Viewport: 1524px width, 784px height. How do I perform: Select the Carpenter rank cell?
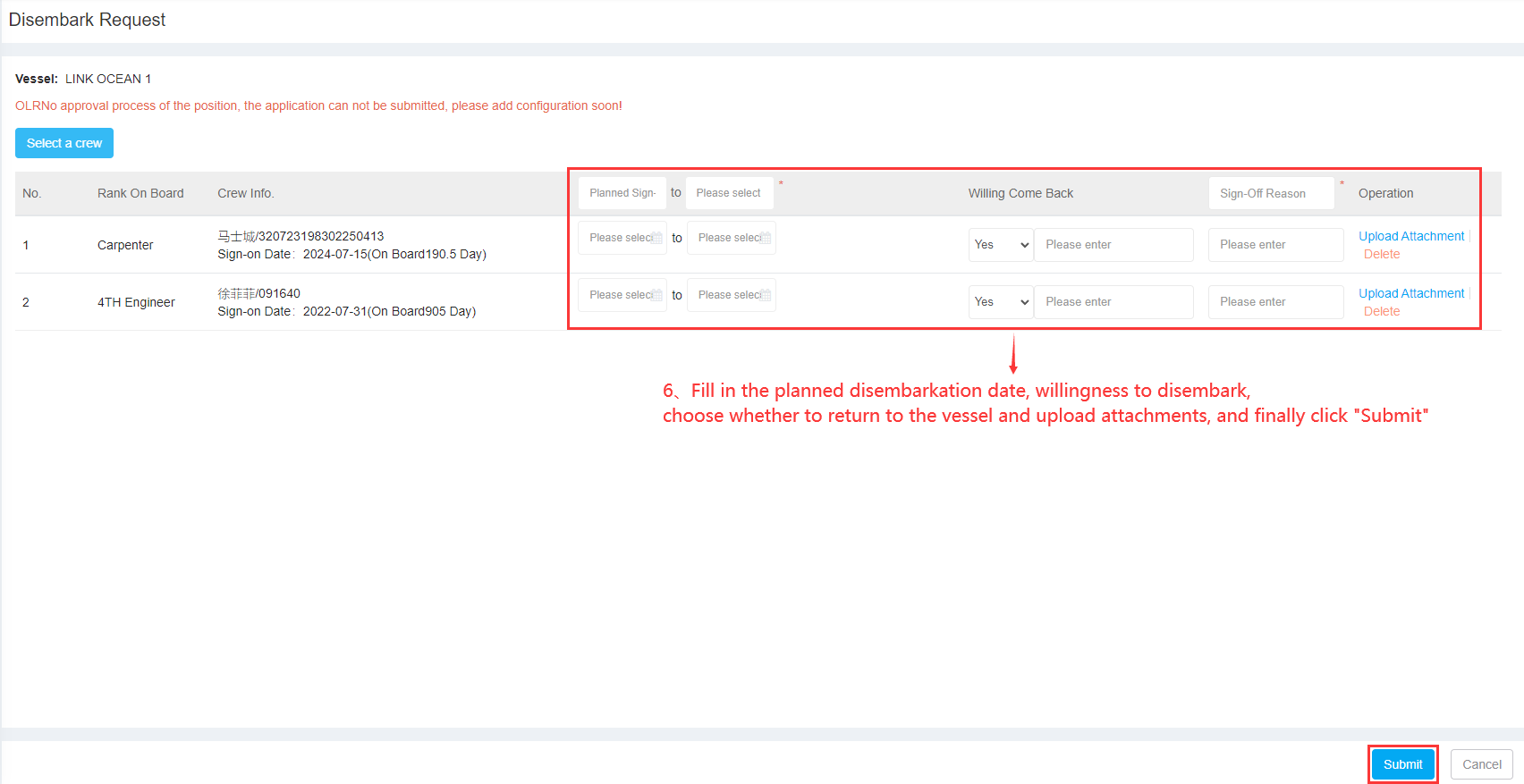click(125, 245)
